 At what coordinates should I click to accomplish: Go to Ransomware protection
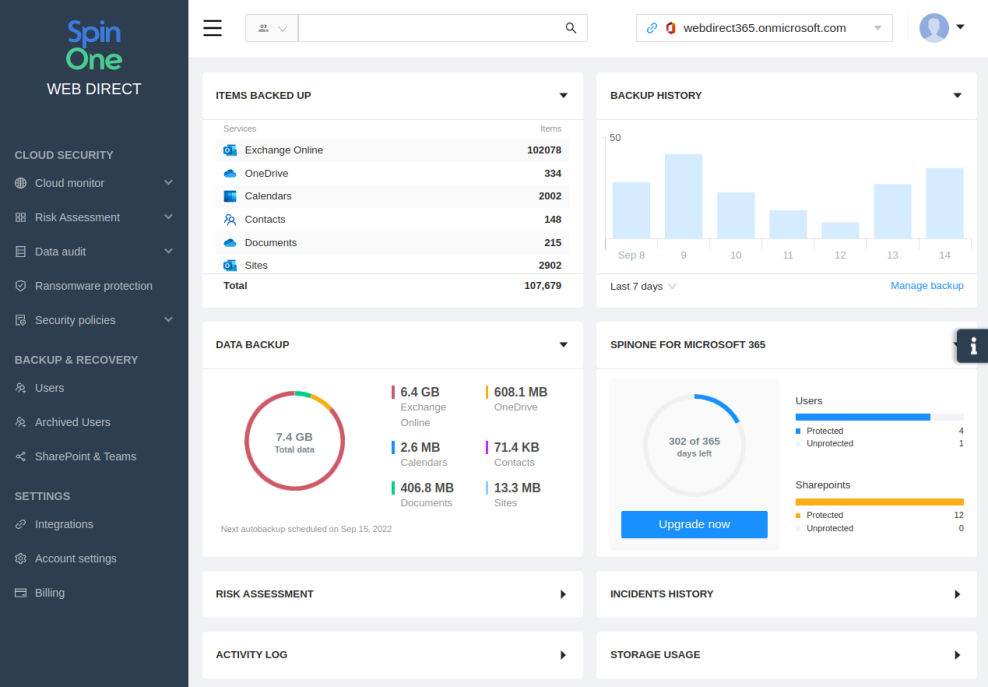[93, 286]
